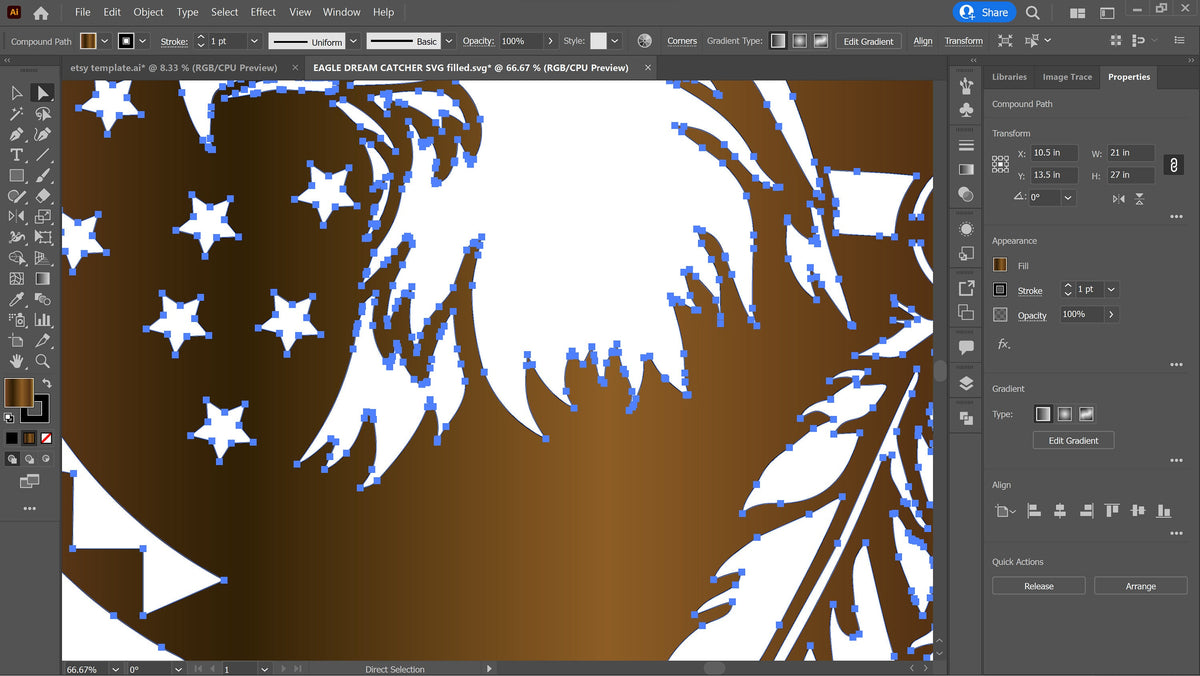Image resolution: width=1200 pixels, height=676 pixels.
Task: Open the fill dropdown in control bar
Action: pos(105,41)
